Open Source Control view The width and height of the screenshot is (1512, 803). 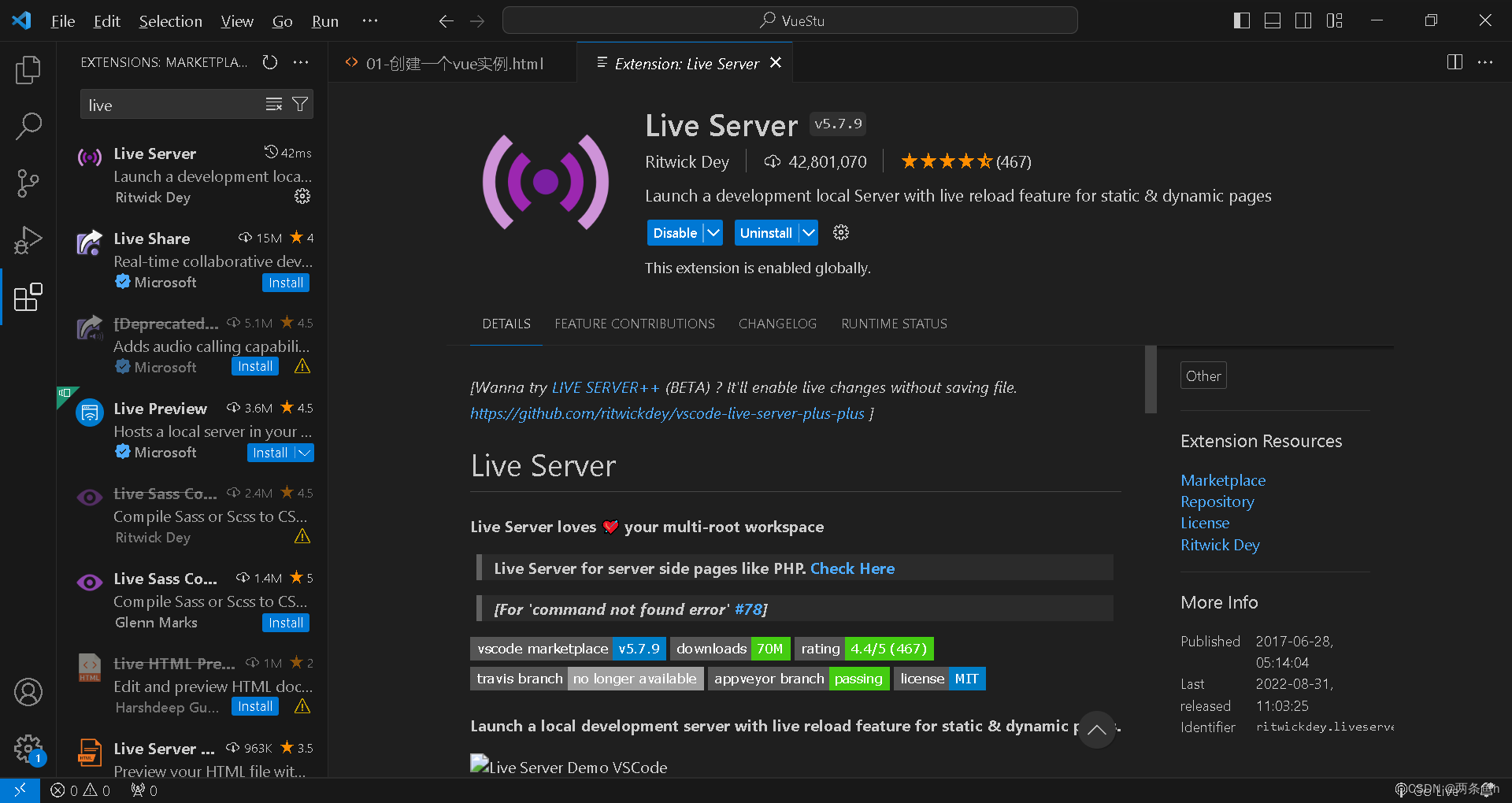(x=28, y=183)
